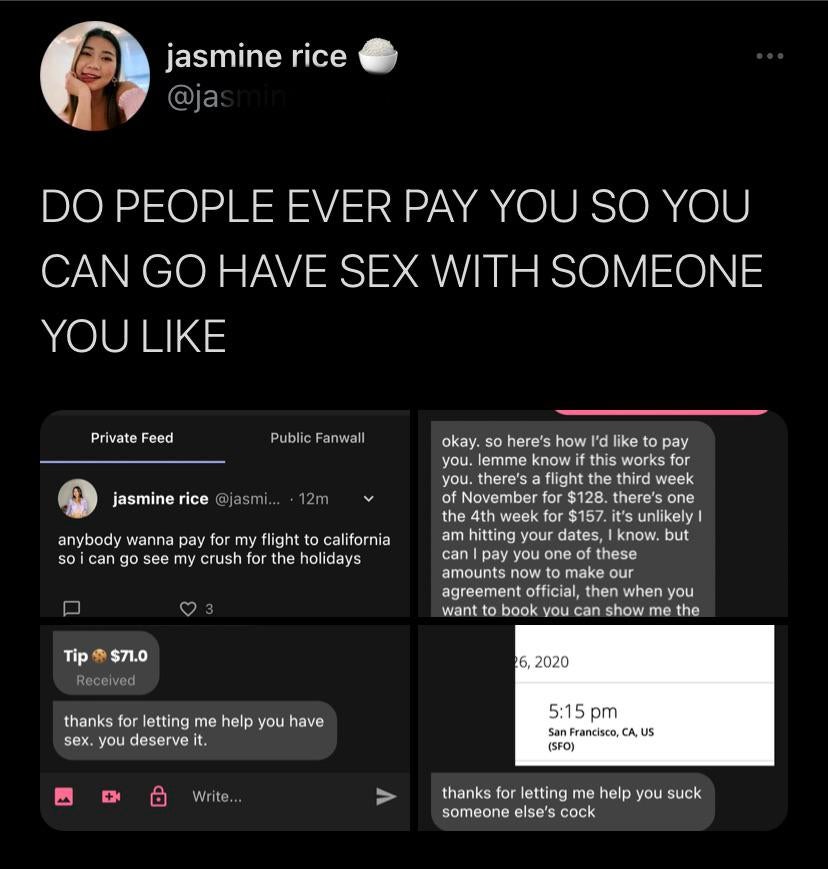
Task: Select the message about the $128 flight
Action: point(573,519)
